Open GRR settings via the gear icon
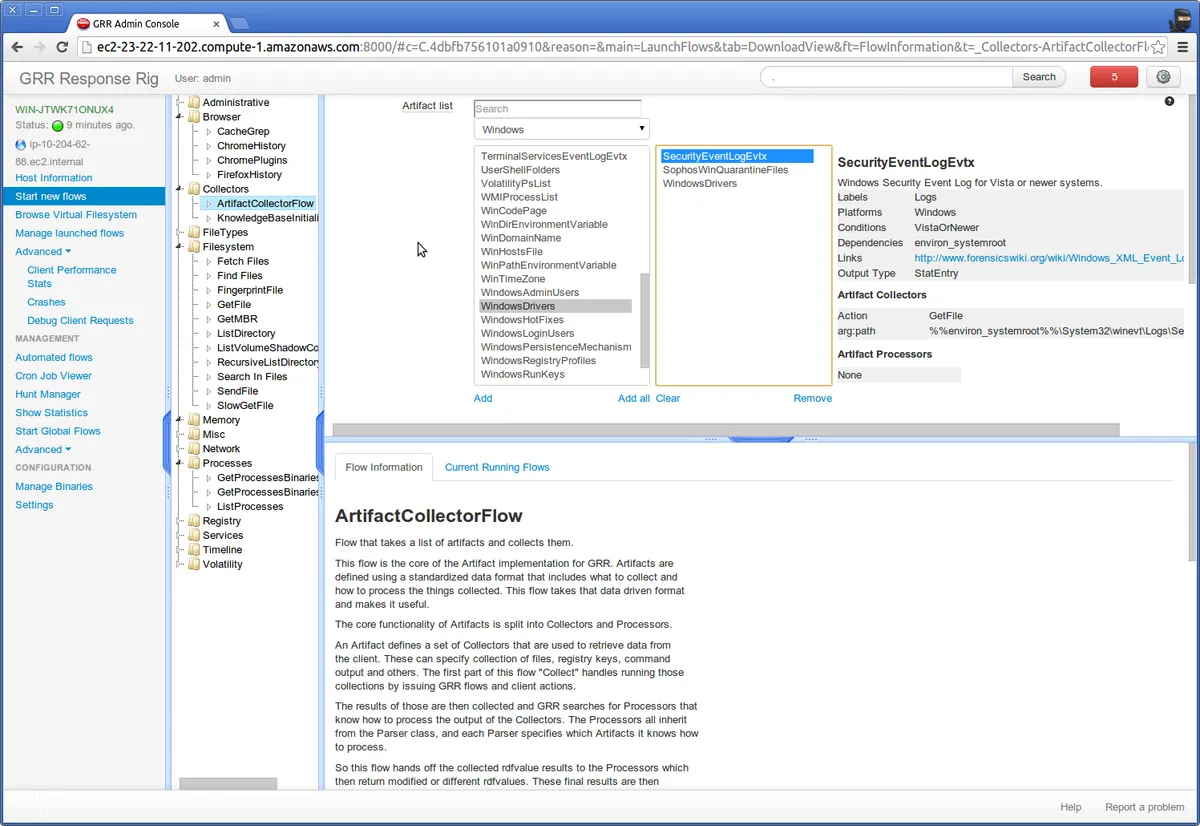Viewport: 1200px width, 826px height. pos(1162,76)
